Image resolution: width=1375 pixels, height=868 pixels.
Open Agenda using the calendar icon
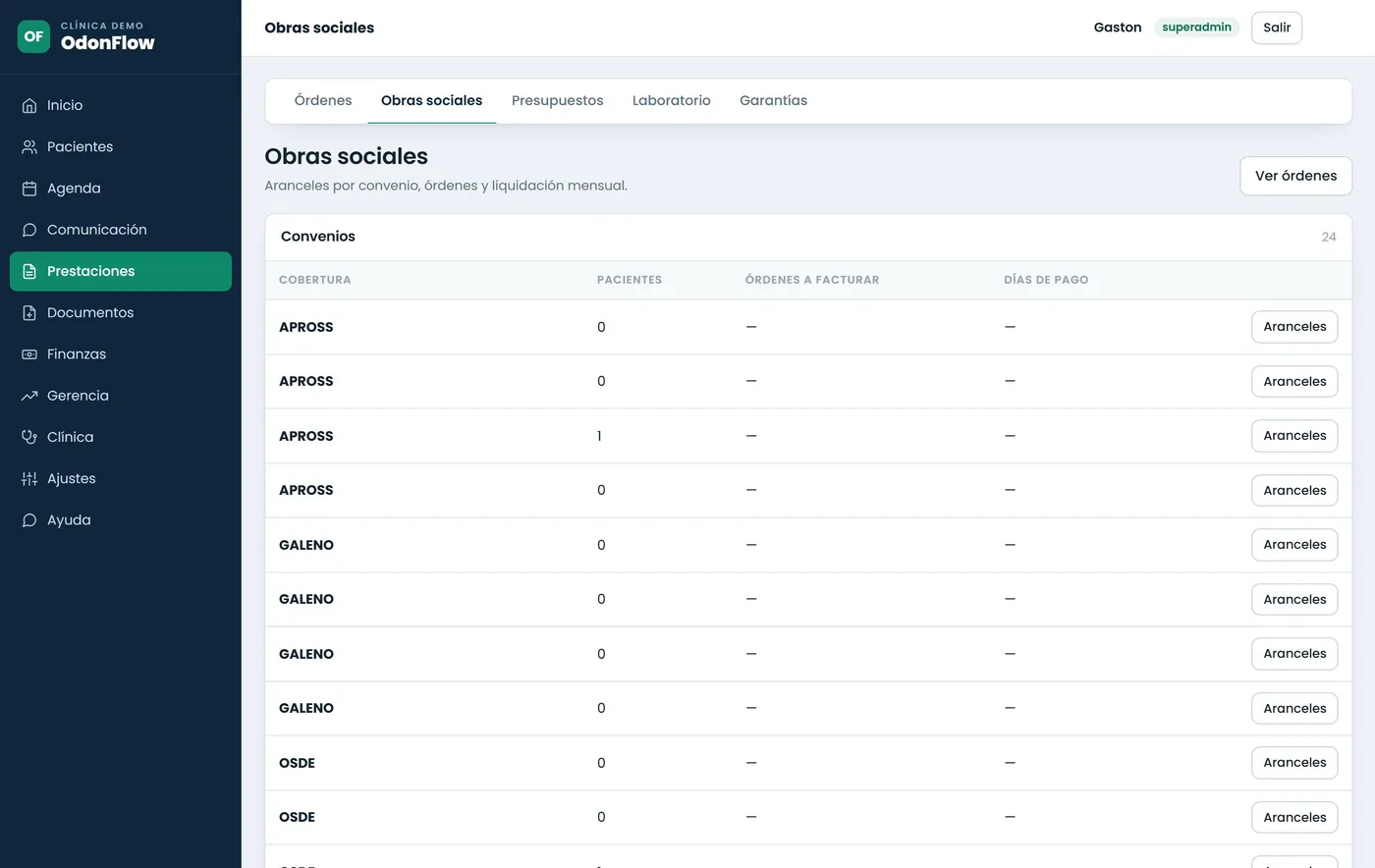[29, 189]
